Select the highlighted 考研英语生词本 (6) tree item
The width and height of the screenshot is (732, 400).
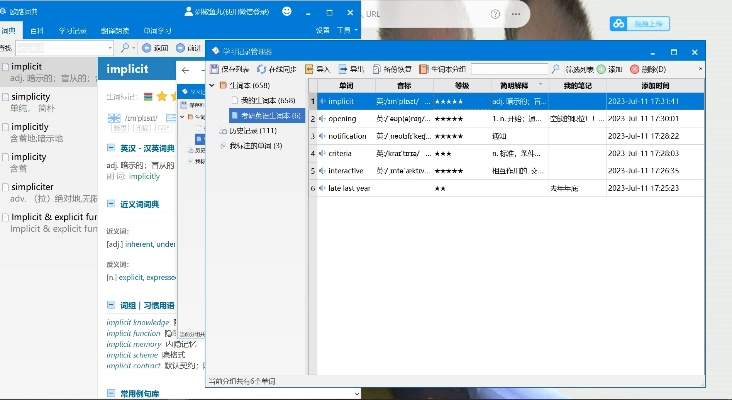pyautogui.click(x=267, y=115)
